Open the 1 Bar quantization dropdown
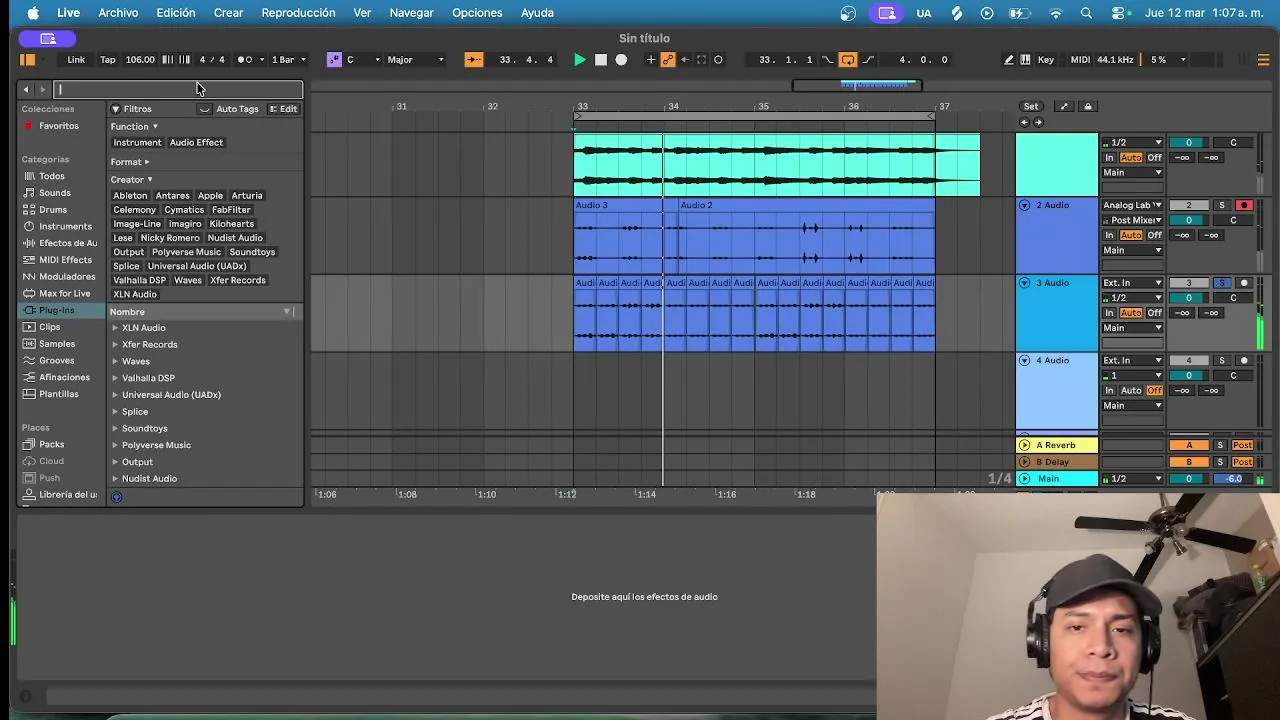Viewport: 1280px width, 720px height. [x=289, y=60]
